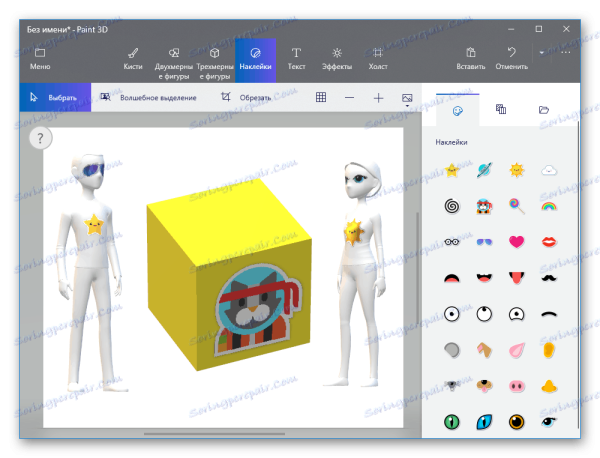This screenshot has width=600, height=458.
Task: Pick the smiling open mouth sticker
Action: [x=484, y=277]
